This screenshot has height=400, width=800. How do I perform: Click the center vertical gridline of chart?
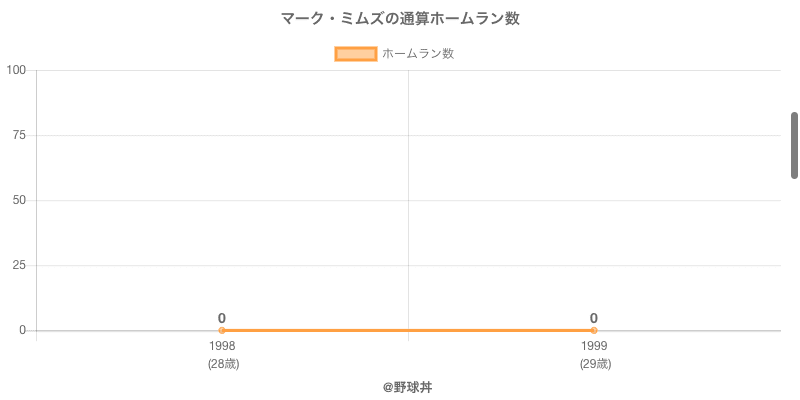click(x=408, y=200)
